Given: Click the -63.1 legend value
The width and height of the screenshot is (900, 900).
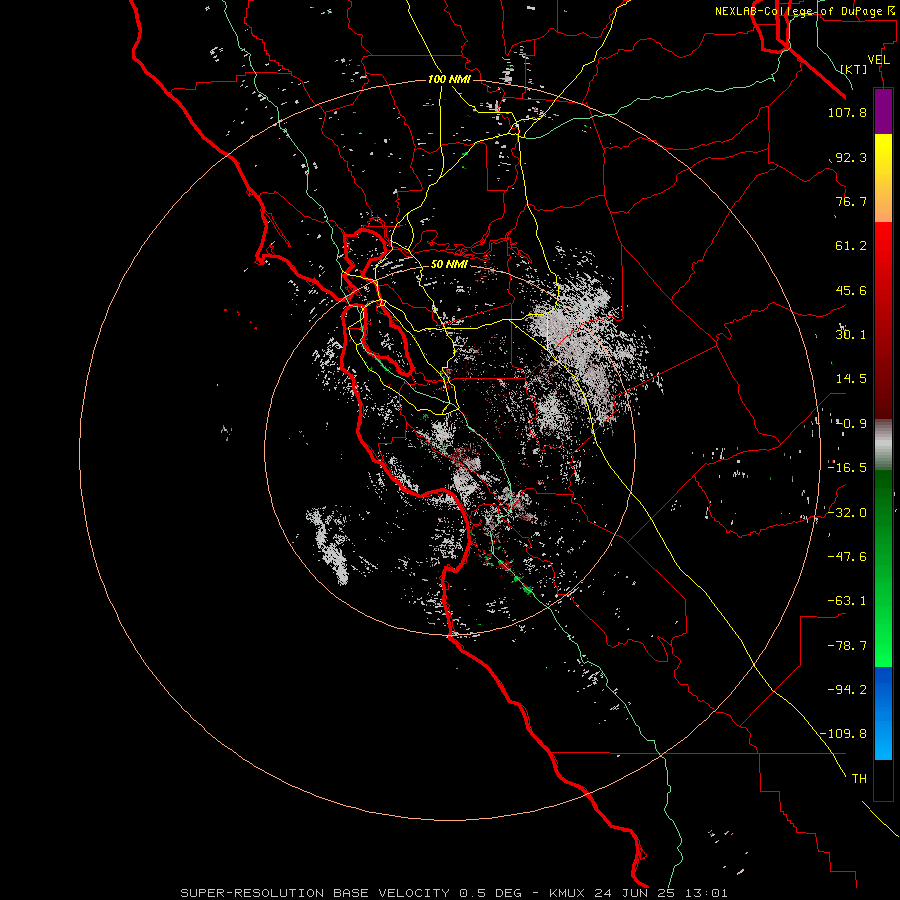Looking at the screenshot, I should pos(847,601).
